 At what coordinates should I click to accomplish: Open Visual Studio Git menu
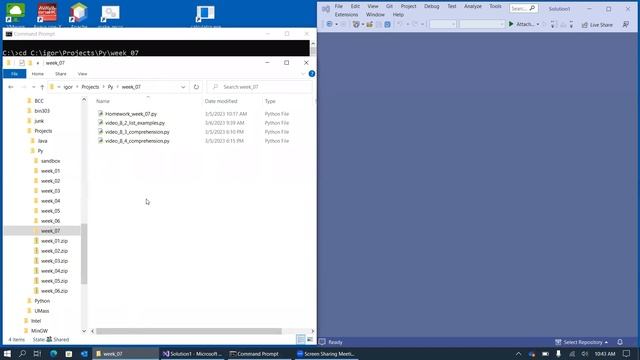tap(389, 7)
